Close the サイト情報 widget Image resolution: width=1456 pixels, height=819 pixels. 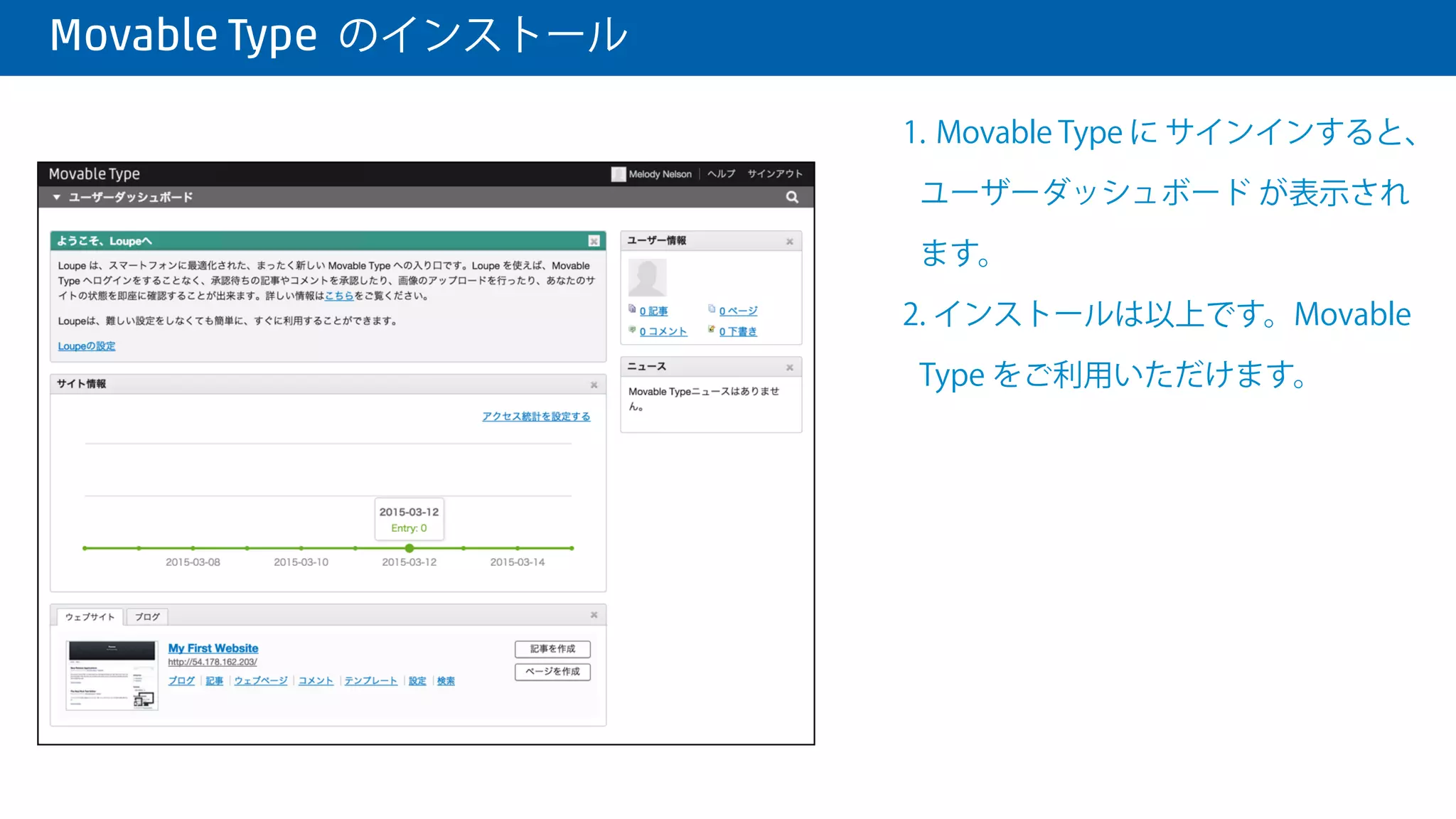[594, 385]
